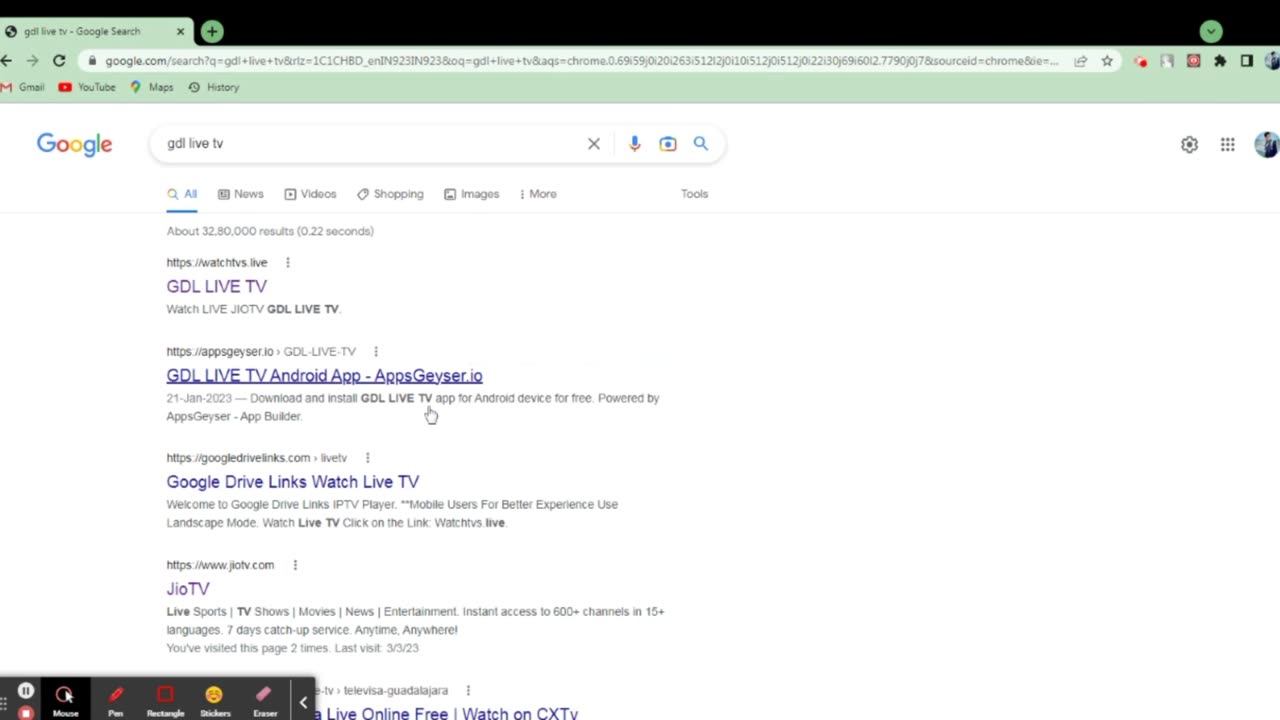Open the History bookmark
1280x720 pixels.
pos(214,87)
